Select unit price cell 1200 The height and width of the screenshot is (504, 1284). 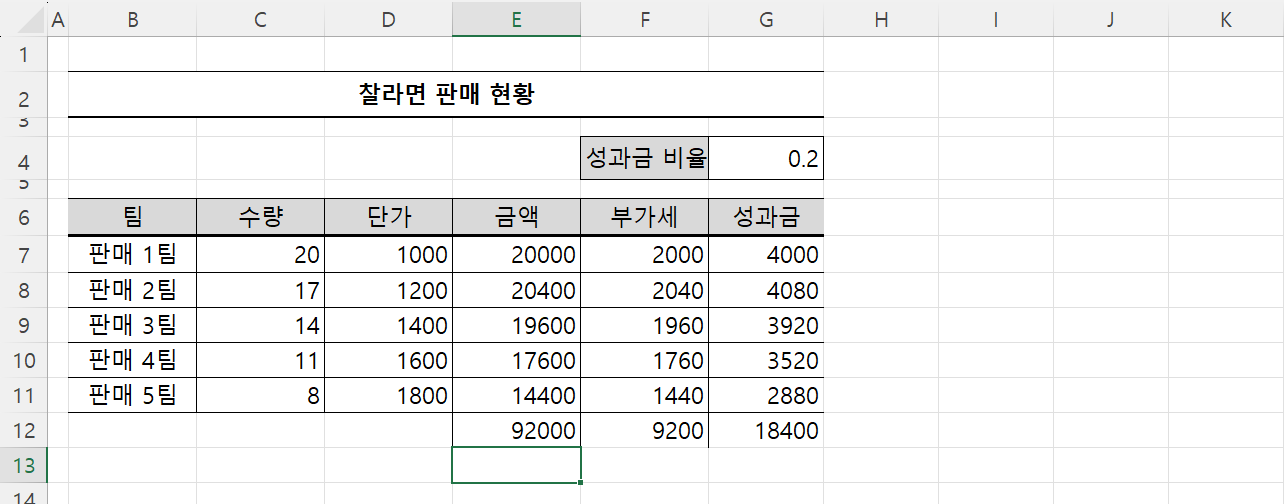(388, 290)
